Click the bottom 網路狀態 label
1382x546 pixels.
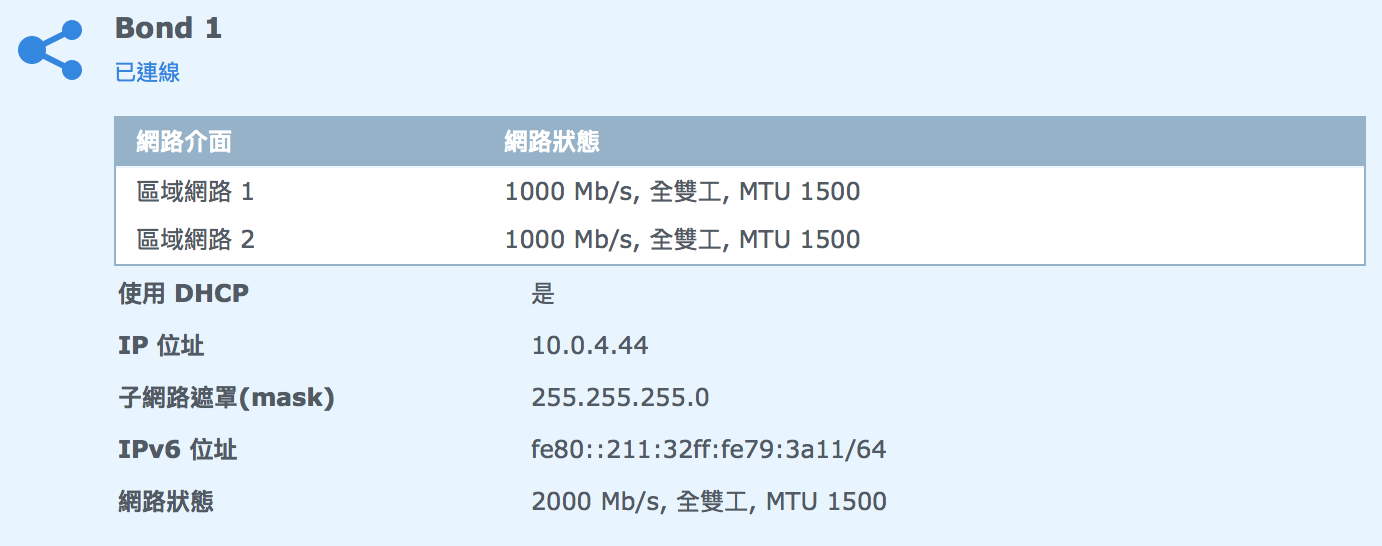pos(166,501)
